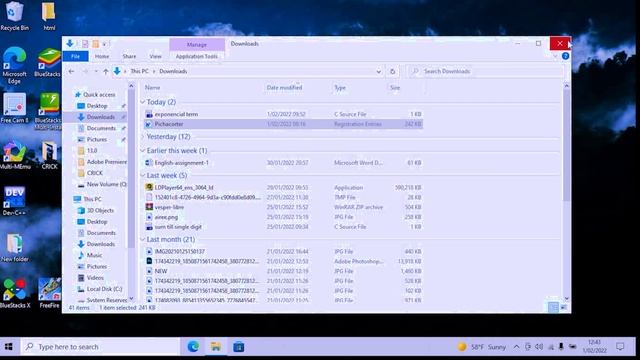Show hidden system tray icons
Image resolution: width=640 pixels, height=360 pixels.
516,347
